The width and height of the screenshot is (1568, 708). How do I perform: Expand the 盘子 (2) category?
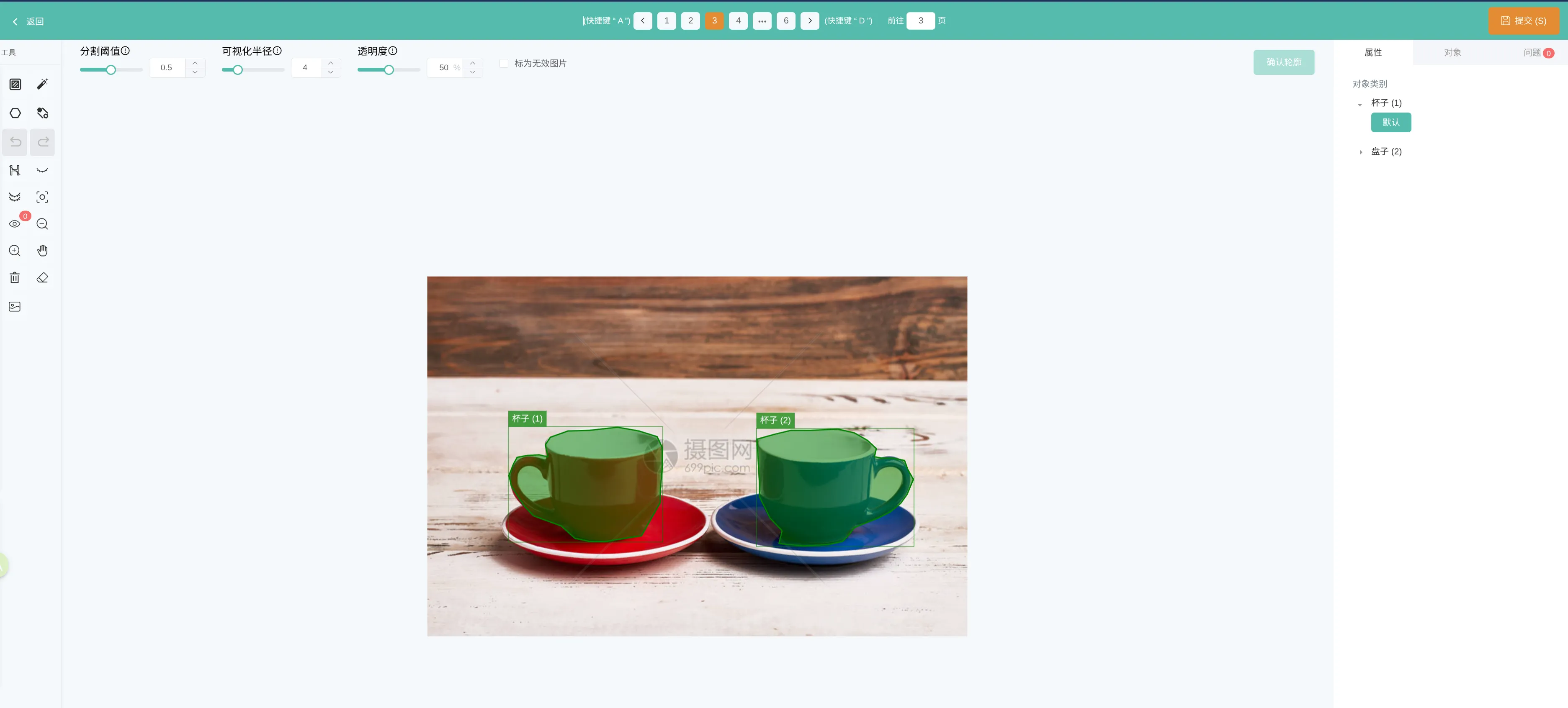point(1360,152)
